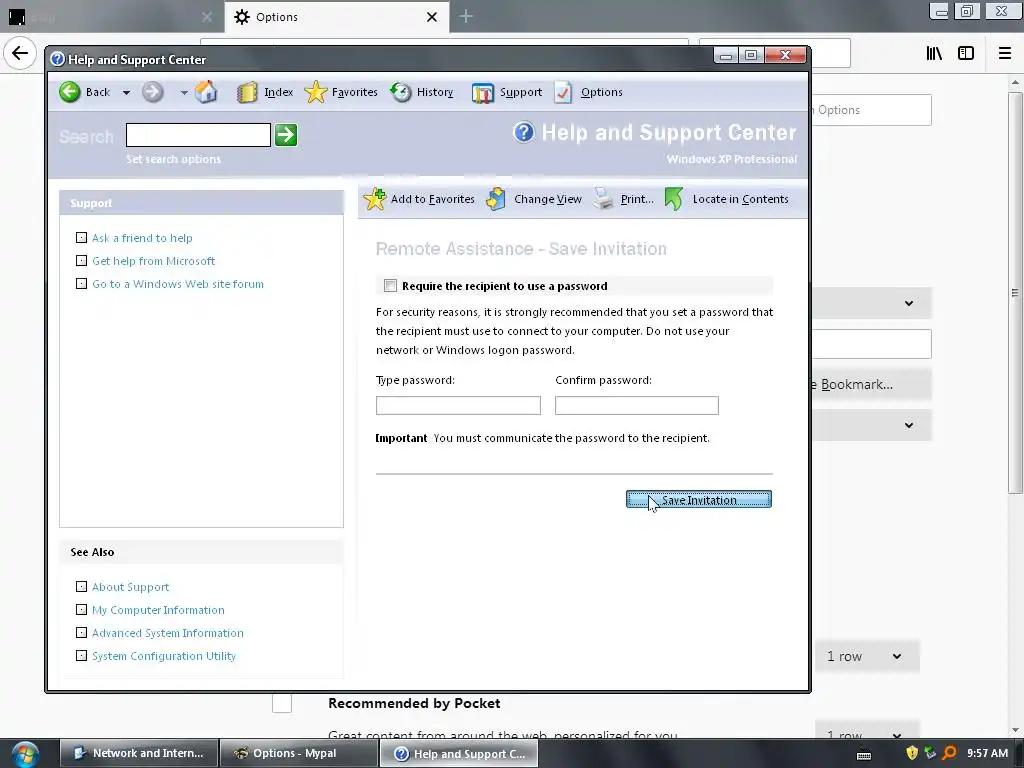Switch to Options - Mypal taskbar button
The image size is (1024, 768).
tap(298, 754)
